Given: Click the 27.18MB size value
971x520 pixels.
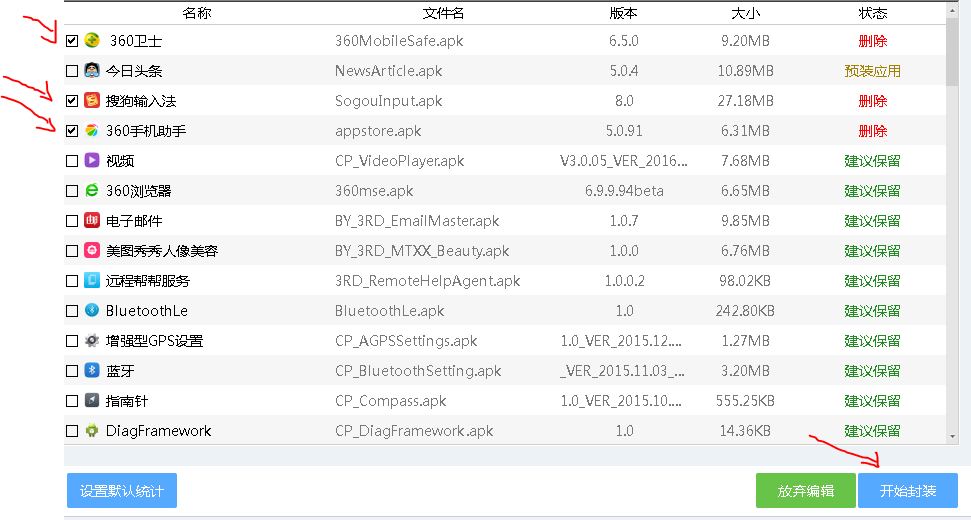Looking at the screenshot, I should tap(746, 101).
